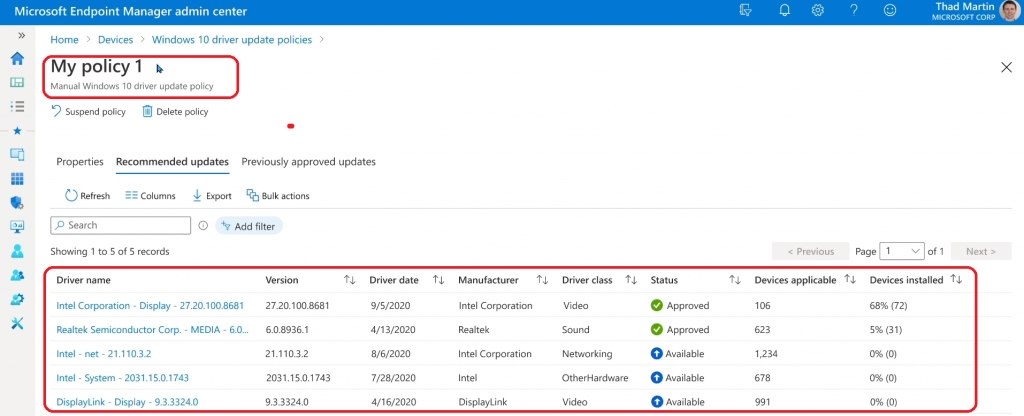Image resolution: width=1024 pixels, height=416 pixels.
Task: Open Thad Martin account menu
Action: tap(978, 11)
